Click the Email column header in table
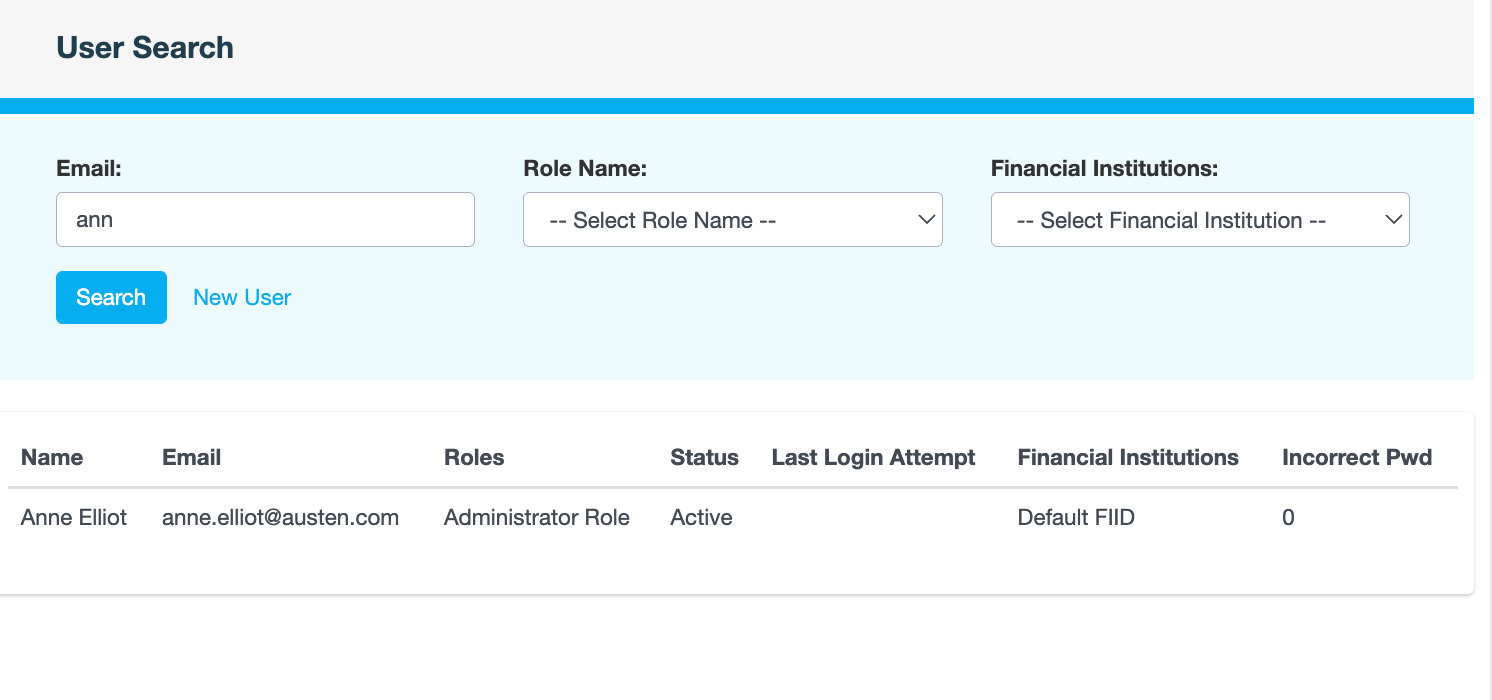 pos(191,458)
